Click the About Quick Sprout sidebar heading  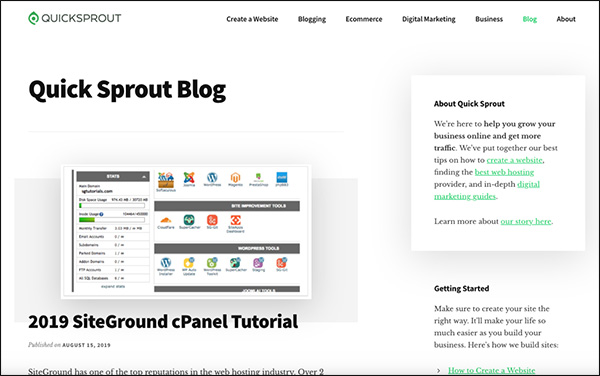[469, 104]
